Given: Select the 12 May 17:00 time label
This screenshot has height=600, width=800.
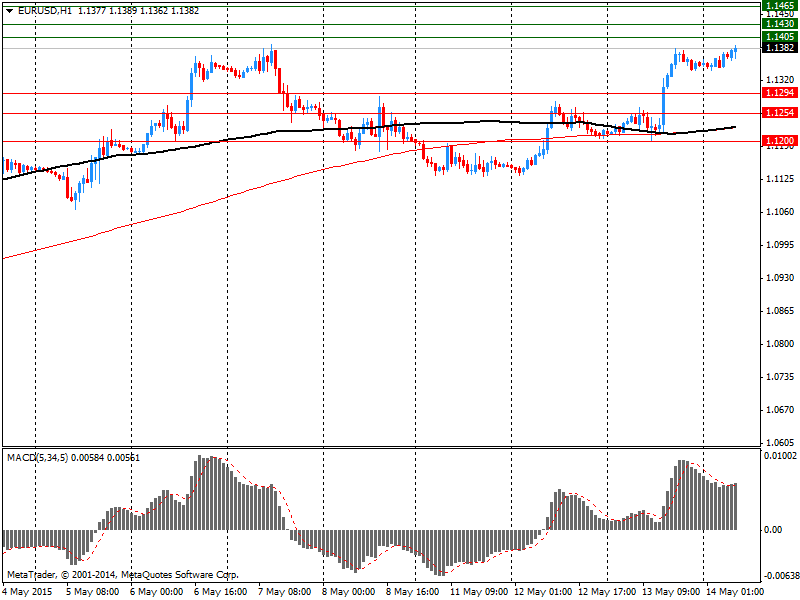Looking at the screenshot, I should [607, 592].
